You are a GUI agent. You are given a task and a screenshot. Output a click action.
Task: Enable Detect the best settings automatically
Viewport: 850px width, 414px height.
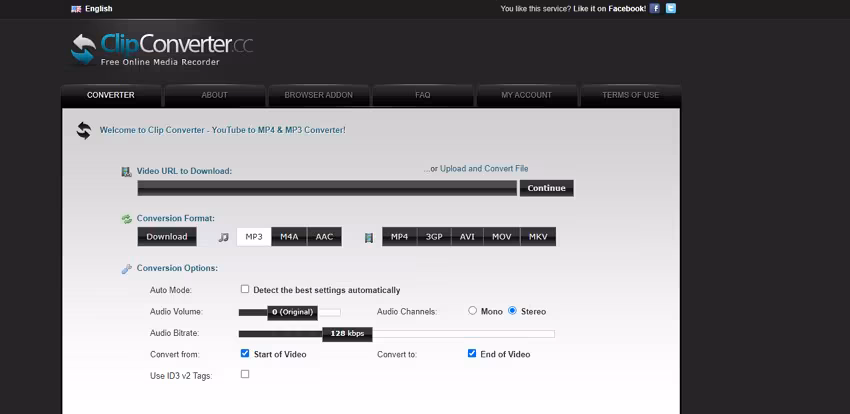click(x=245, y=289)
